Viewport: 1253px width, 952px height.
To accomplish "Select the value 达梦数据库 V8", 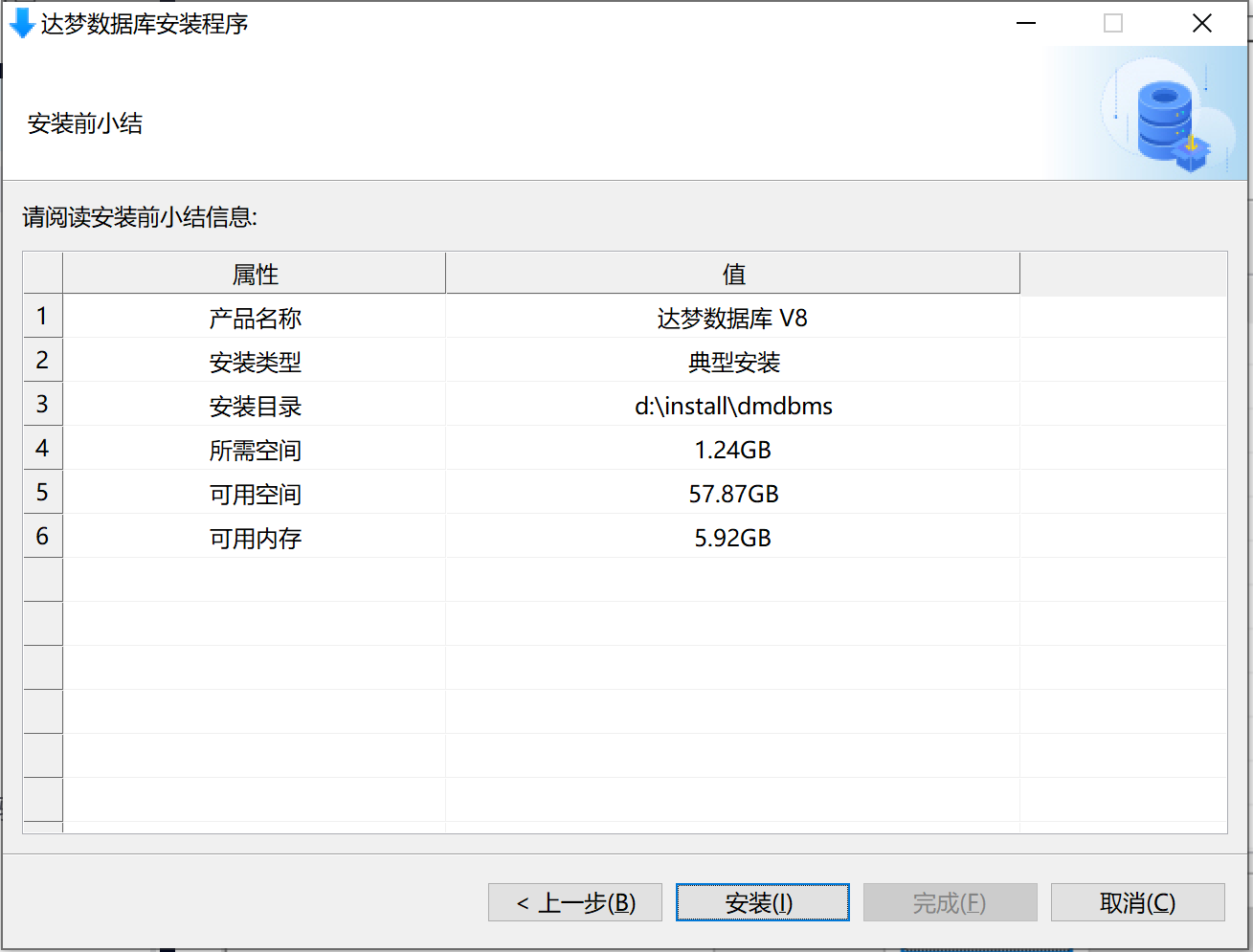I will tap(733, 317).
